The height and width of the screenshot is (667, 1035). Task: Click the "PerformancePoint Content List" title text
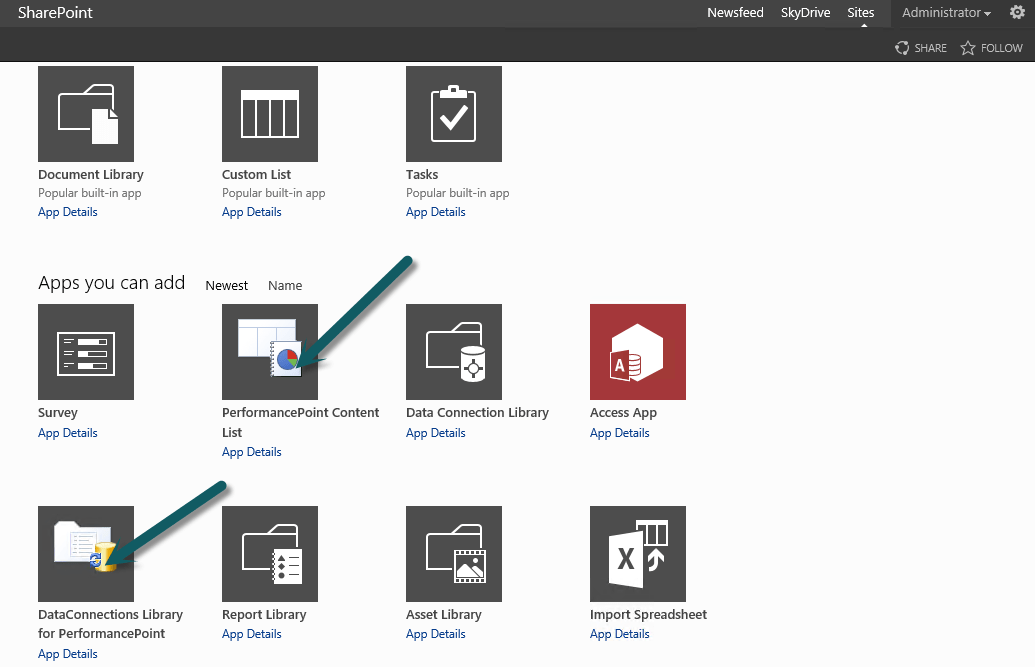click(x=300, y=422)
